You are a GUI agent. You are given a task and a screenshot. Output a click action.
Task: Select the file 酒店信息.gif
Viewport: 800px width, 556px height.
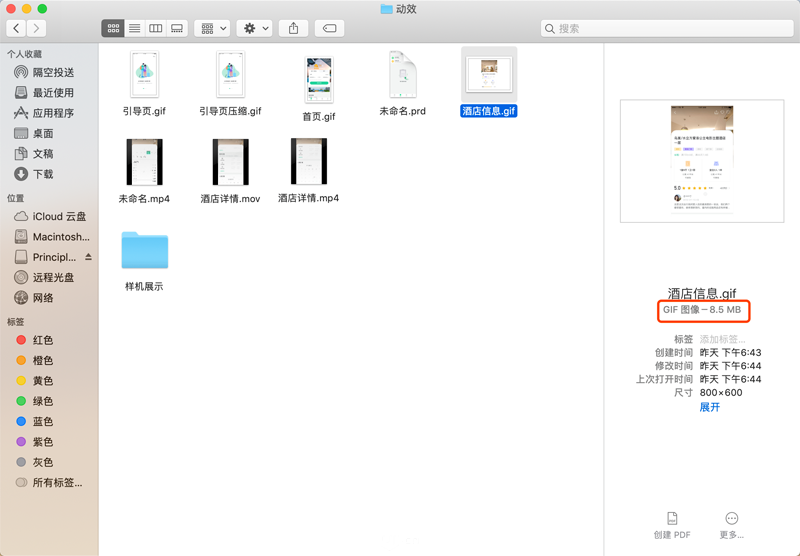pyautogui.click(x=489, y=74)
